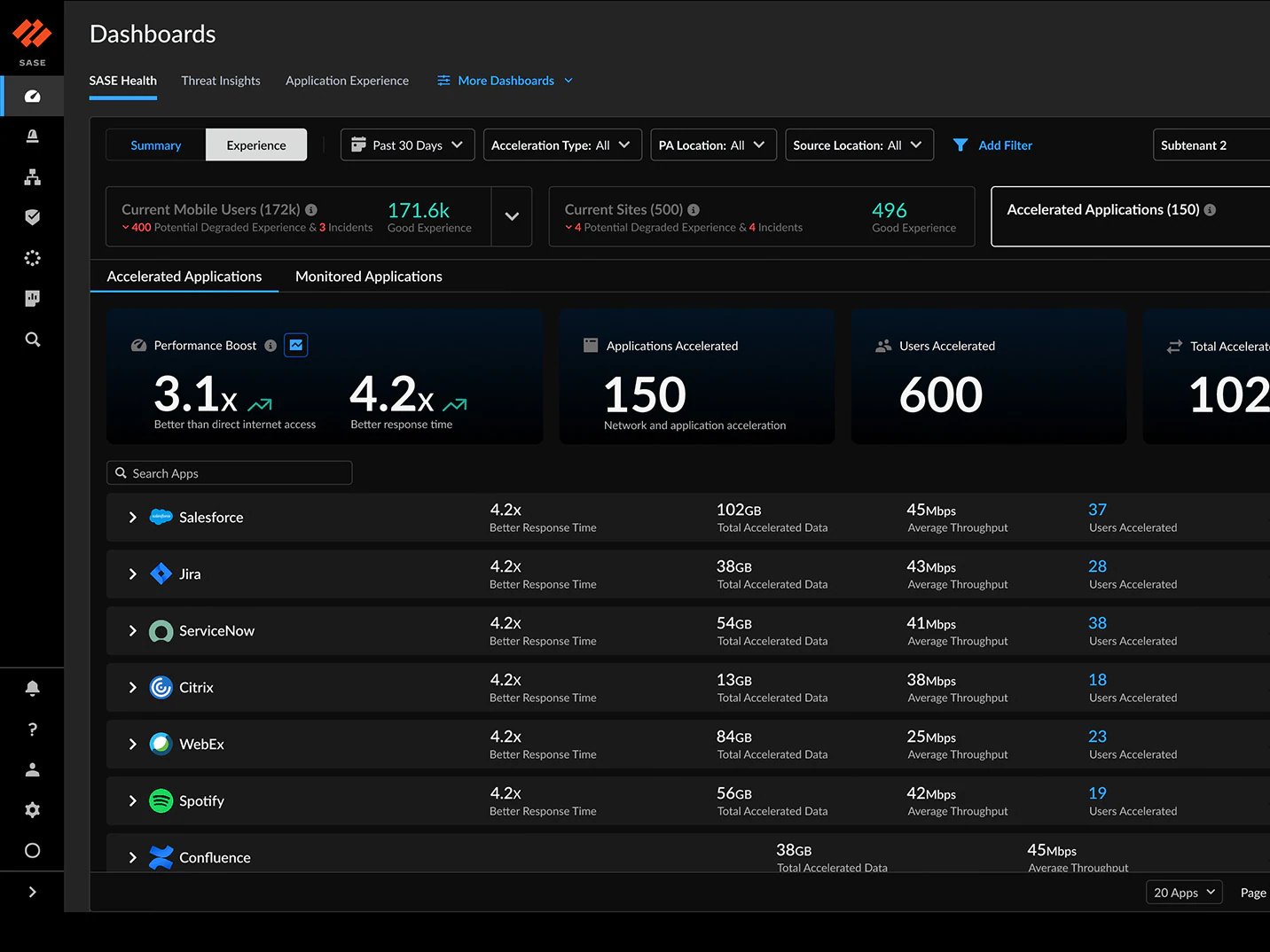Viewport: 1270px width, 952px height.
Task: Open the 20 Apps page size dropdown
Action: (1183, 893)
